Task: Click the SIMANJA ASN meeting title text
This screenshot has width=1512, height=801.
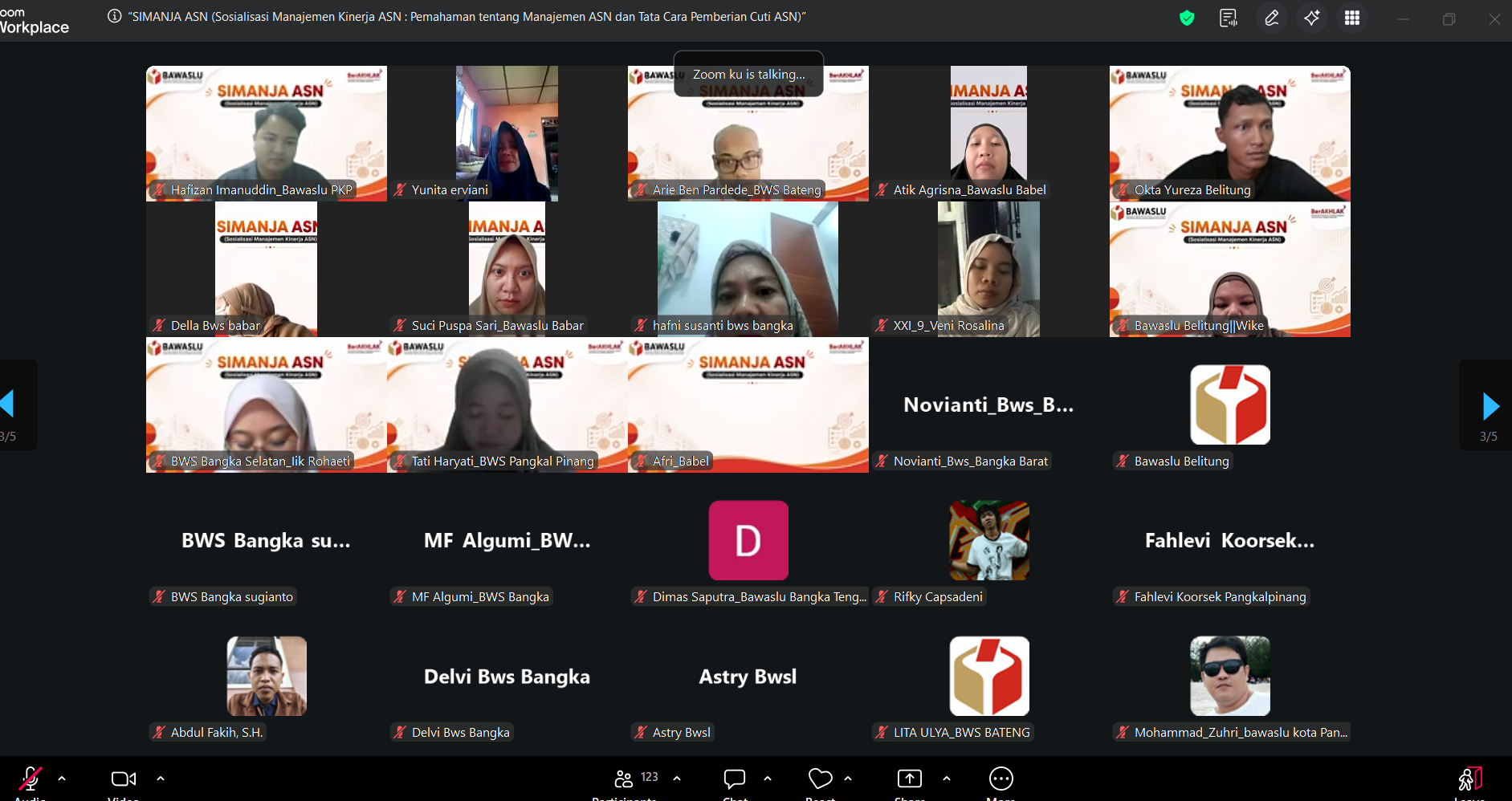Action: pyautogui.click(x=467, y=17)
